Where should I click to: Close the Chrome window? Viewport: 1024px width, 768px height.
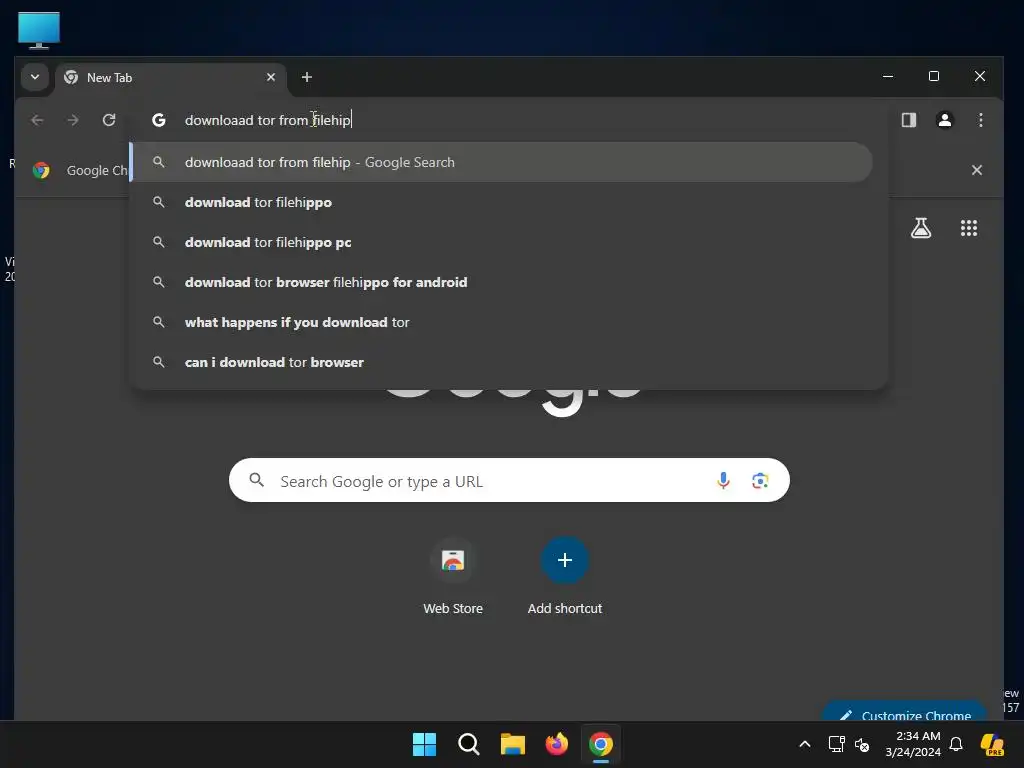click(980, 76)
